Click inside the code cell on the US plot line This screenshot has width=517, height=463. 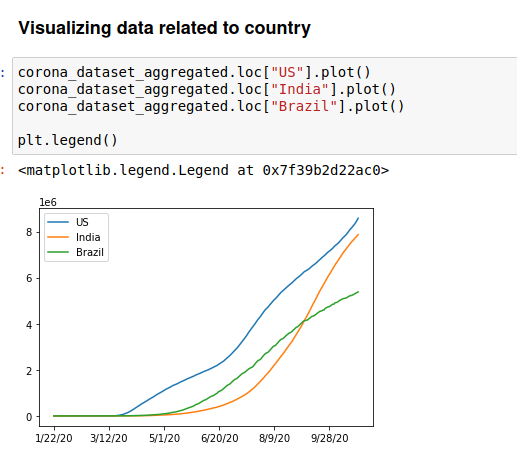click(194, 72)
